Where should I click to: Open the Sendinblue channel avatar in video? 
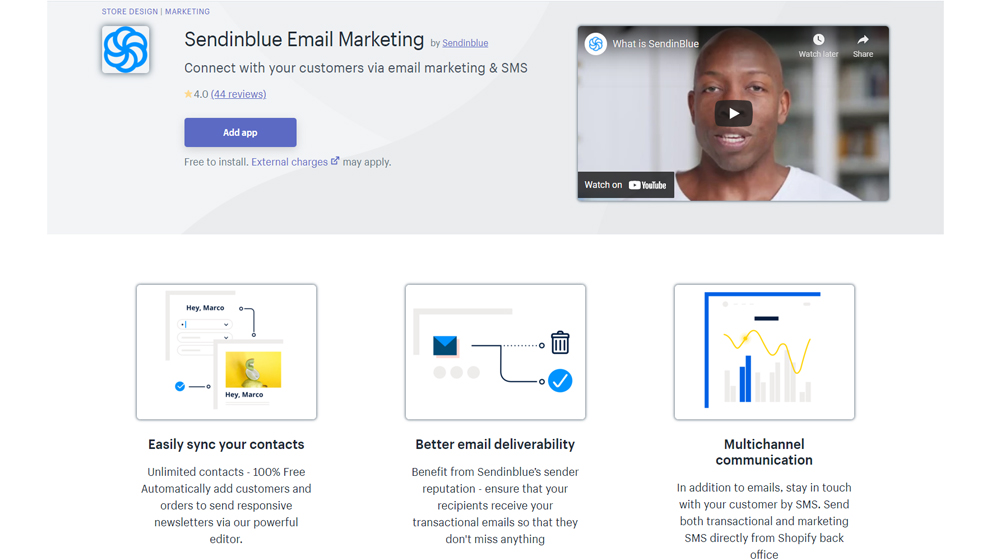[596, 43]
